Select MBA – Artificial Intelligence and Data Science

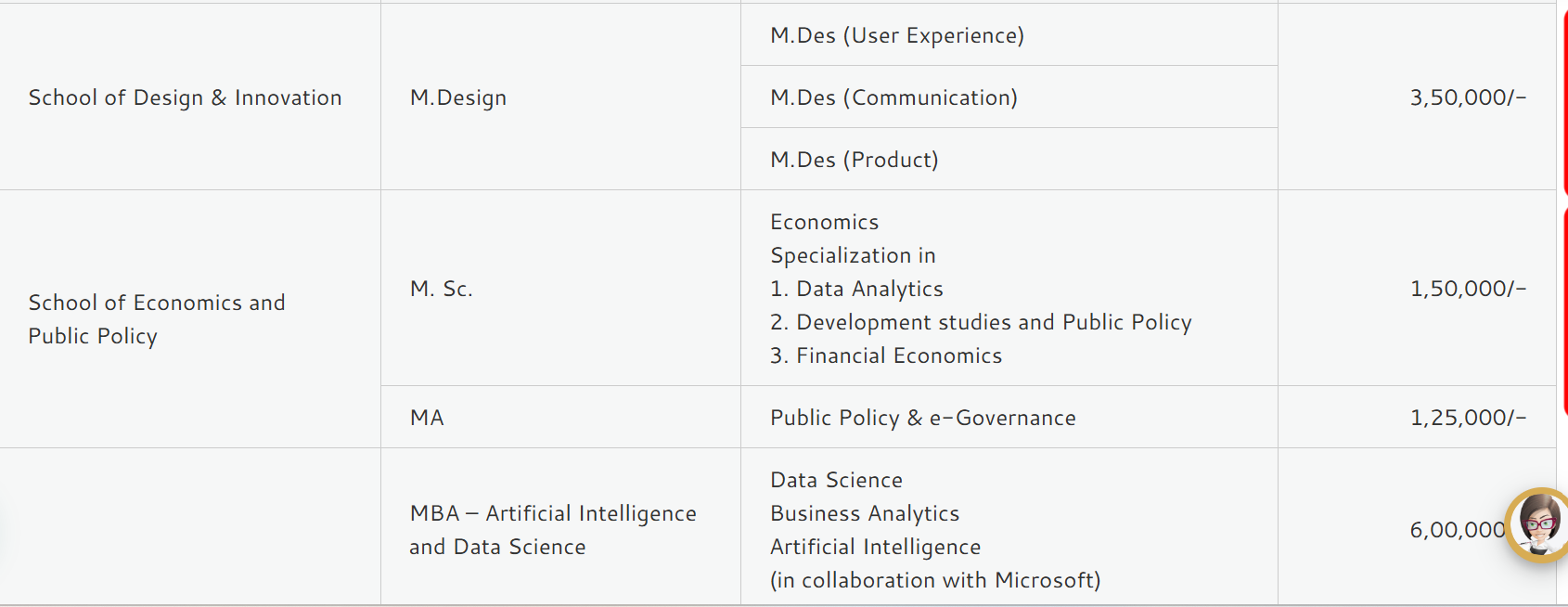(553, 530)
